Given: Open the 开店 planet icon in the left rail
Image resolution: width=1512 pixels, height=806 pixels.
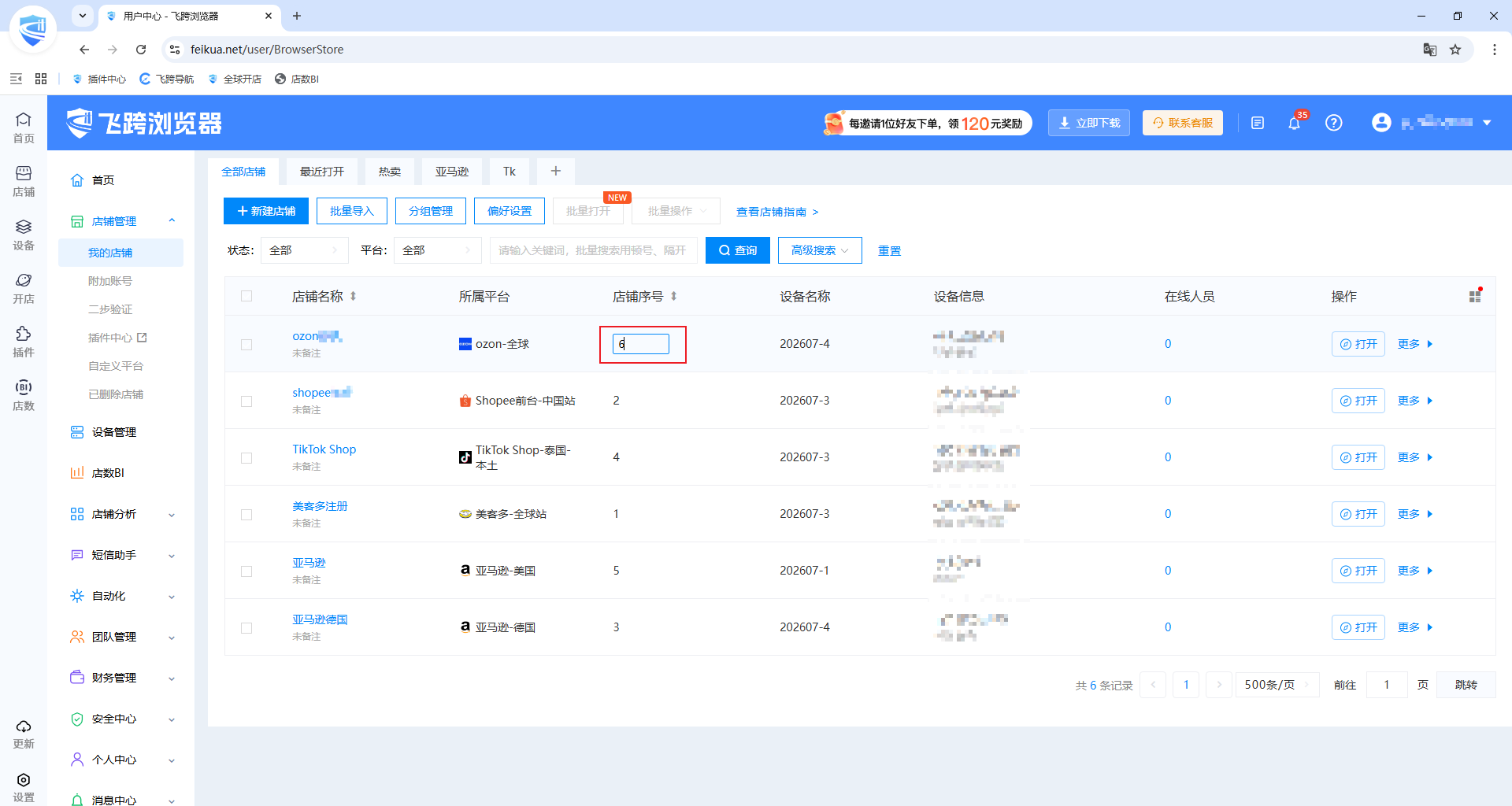Looking at the screenshot, I should click(x=24, y=288).
